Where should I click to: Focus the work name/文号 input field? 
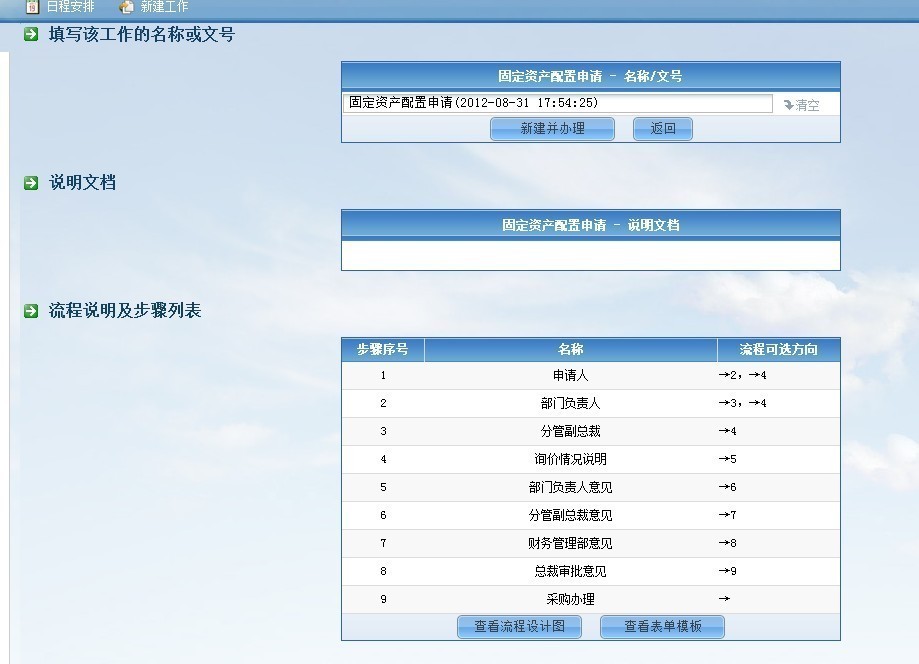click(557, 103)
